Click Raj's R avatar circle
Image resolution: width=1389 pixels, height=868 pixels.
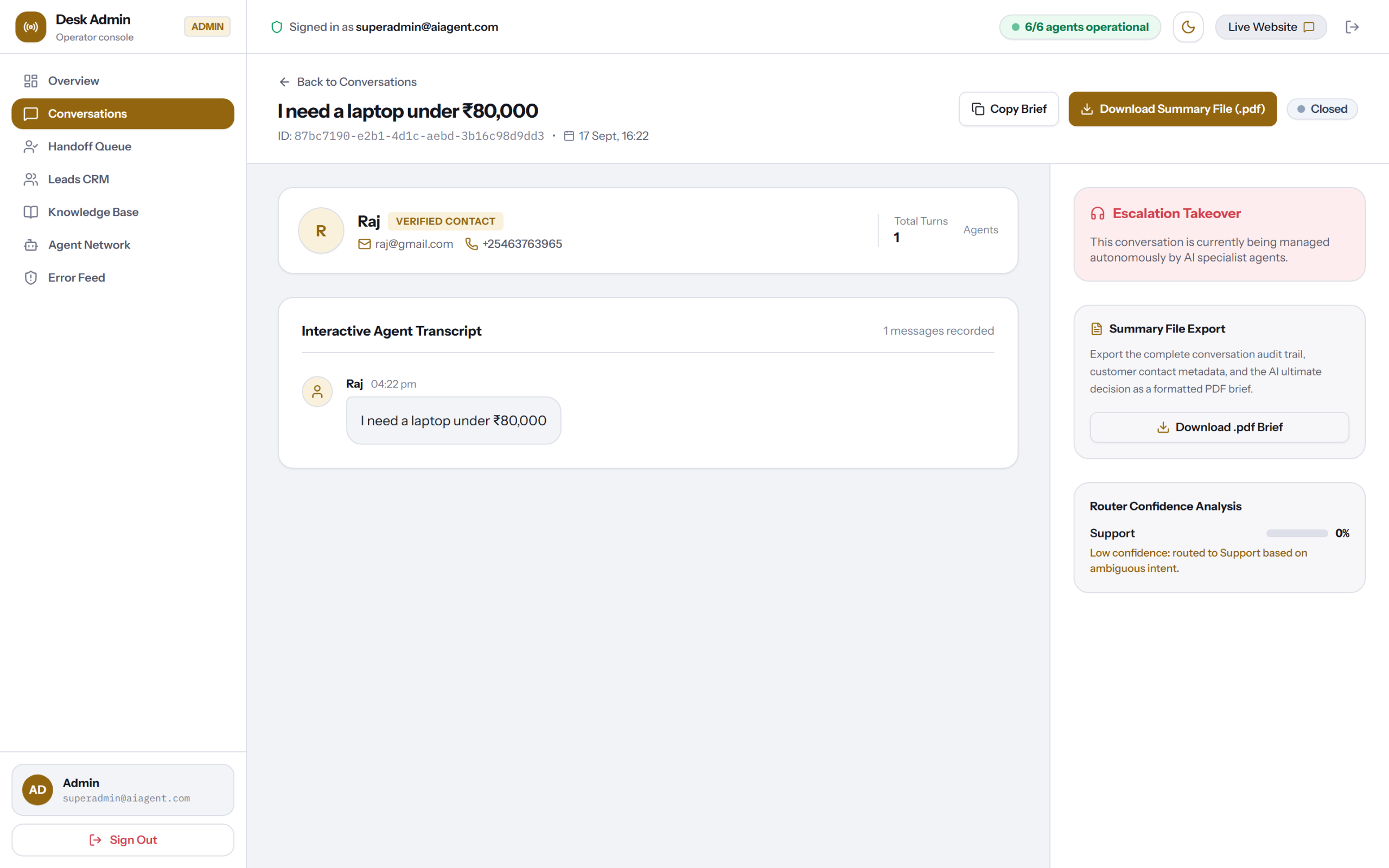coord(321,231)
